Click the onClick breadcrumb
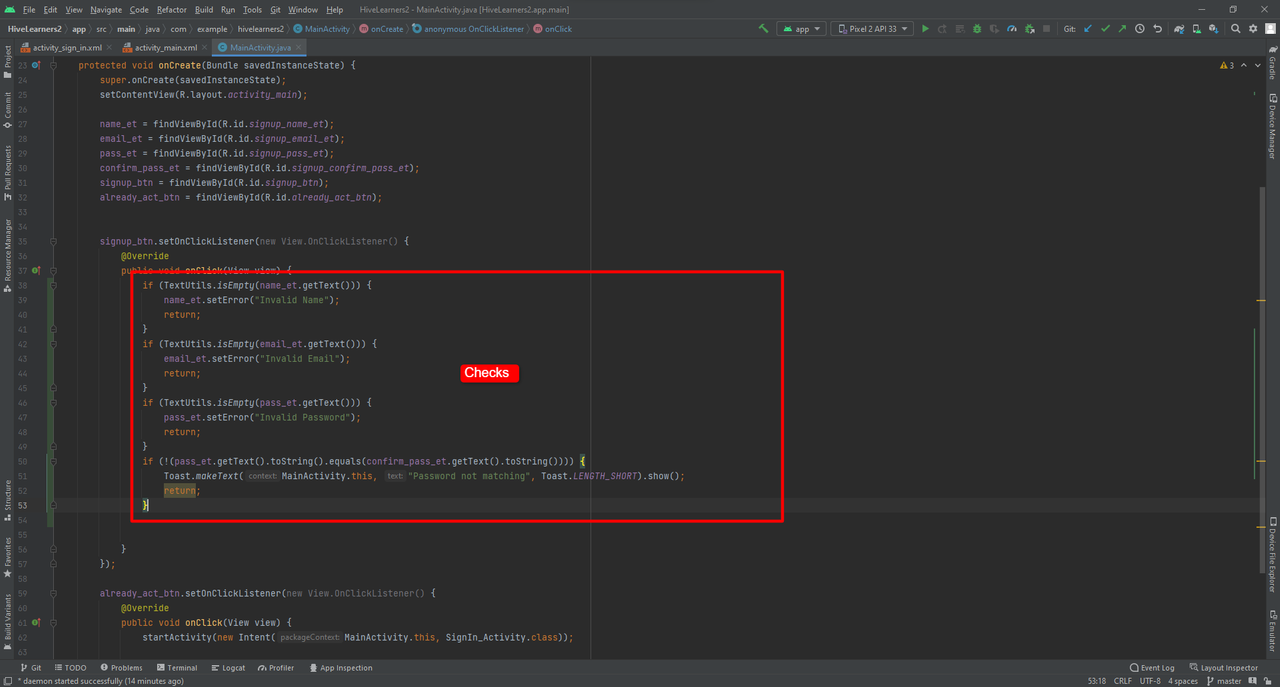 [x=552, y=29]
